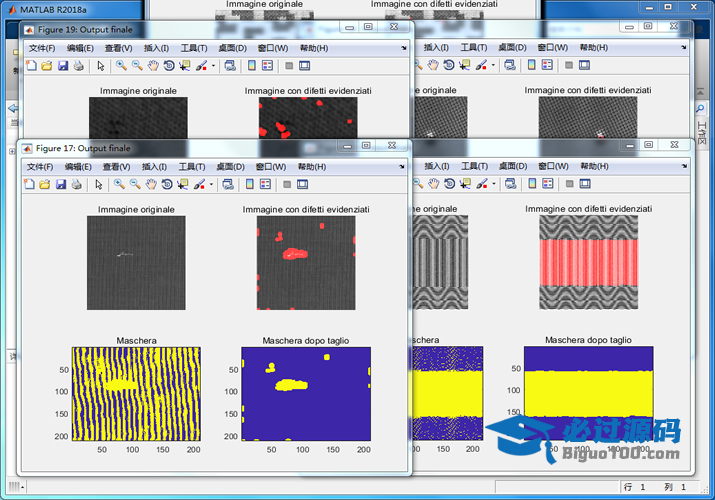Click Show Plot Tools icon in Figure 17
The width and height of the screenshot is (715, 500).
click(303, 184)
